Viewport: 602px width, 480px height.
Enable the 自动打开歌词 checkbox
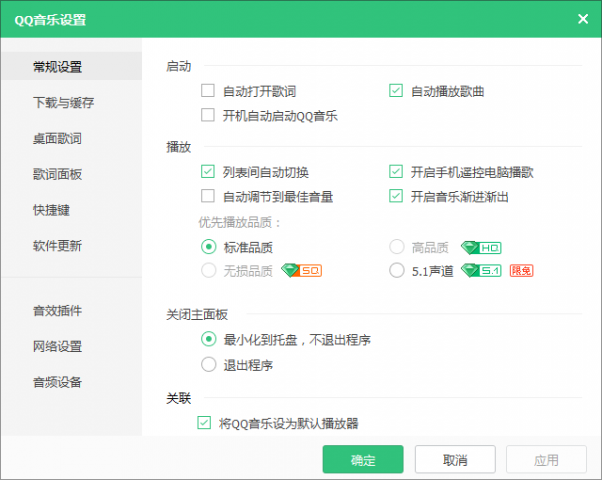point(208,91)
